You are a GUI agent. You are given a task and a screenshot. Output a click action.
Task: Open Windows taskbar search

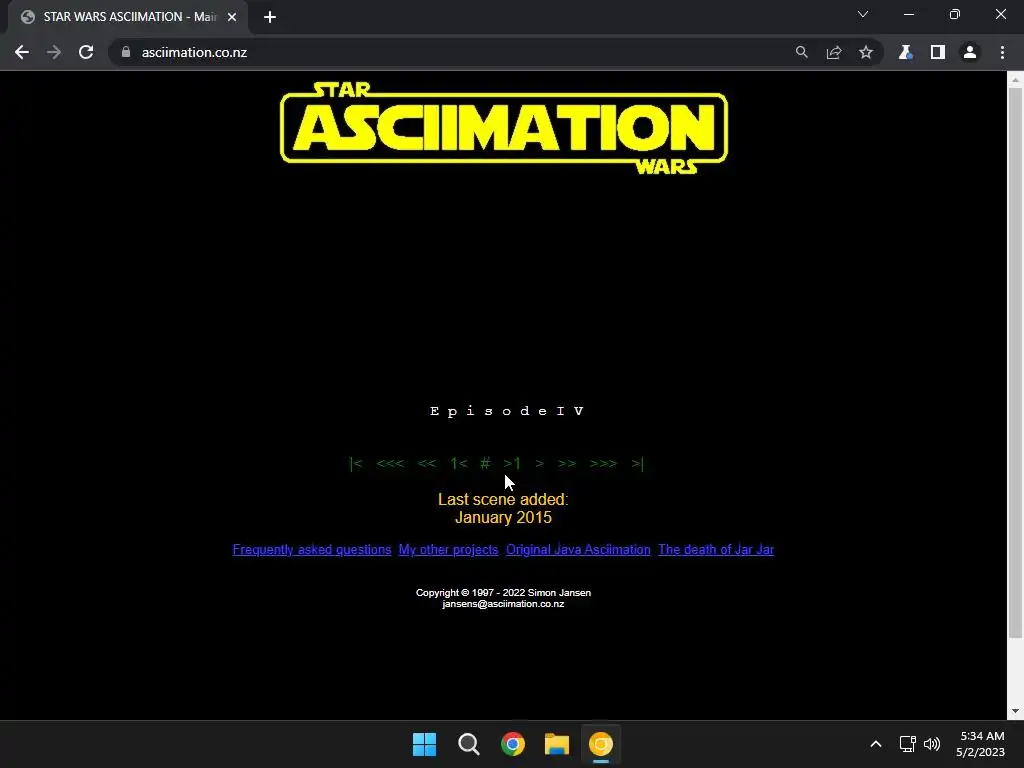(x=468, y=744)
